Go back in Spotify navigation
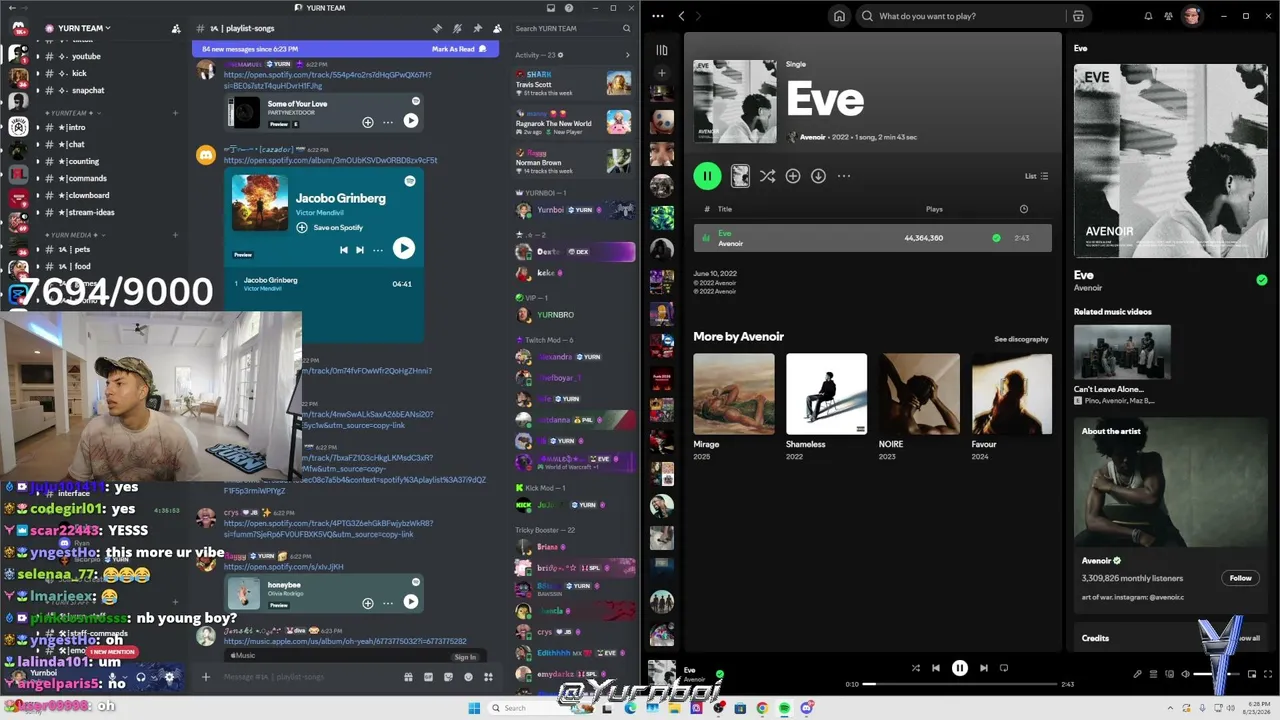The height and width of the screenshot is (720, 1280). click(x=681, y=16)
